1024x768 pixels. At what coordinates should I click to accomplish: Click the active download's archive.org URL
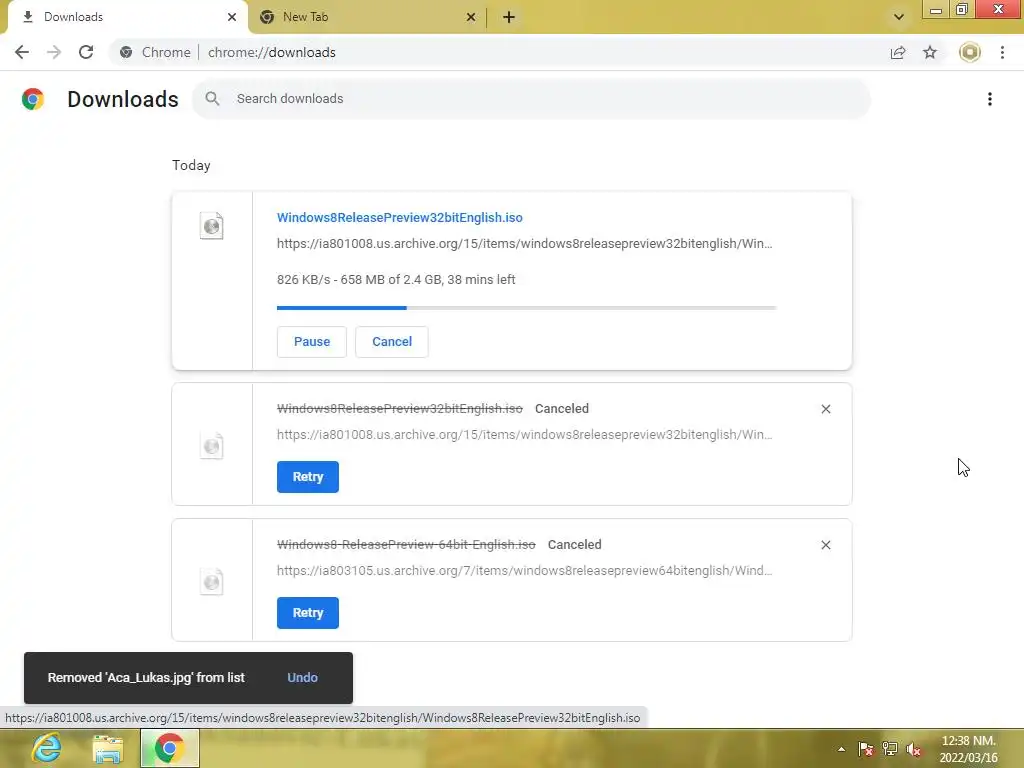[524, 244]
